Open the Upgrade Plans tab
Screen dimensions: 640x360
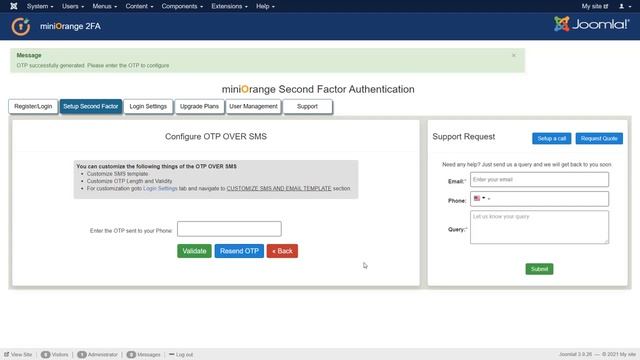coord(199,107)
